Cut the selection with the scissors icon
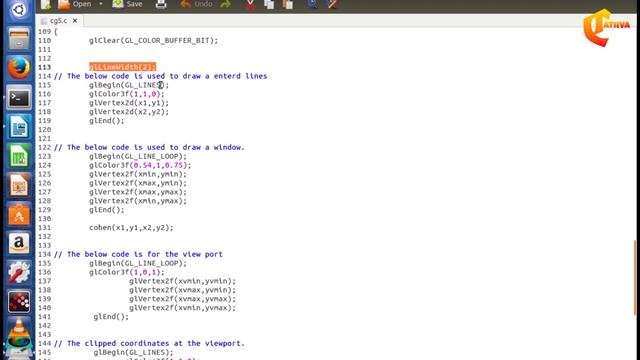The width and height of the screenshot is (640, 360). pyautogui.click(x=250, y=4)
